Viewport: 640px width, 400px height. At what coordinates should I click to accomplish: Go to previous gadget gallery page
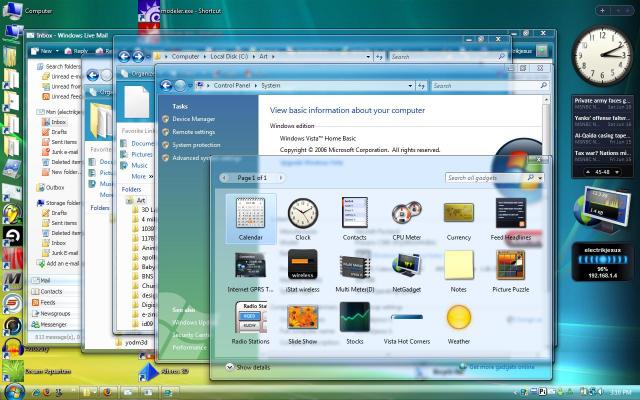click(224, 178)
